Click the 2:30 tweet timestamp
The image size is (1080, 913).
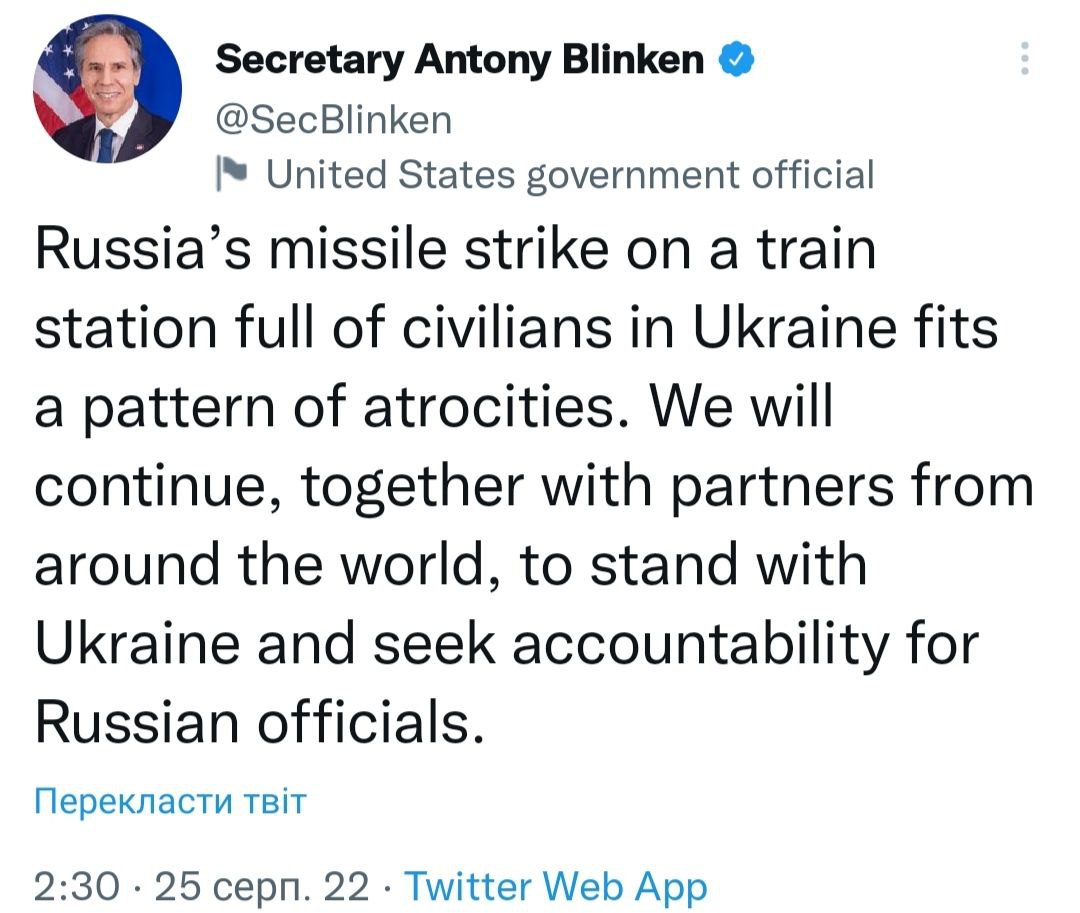[77, 886]
